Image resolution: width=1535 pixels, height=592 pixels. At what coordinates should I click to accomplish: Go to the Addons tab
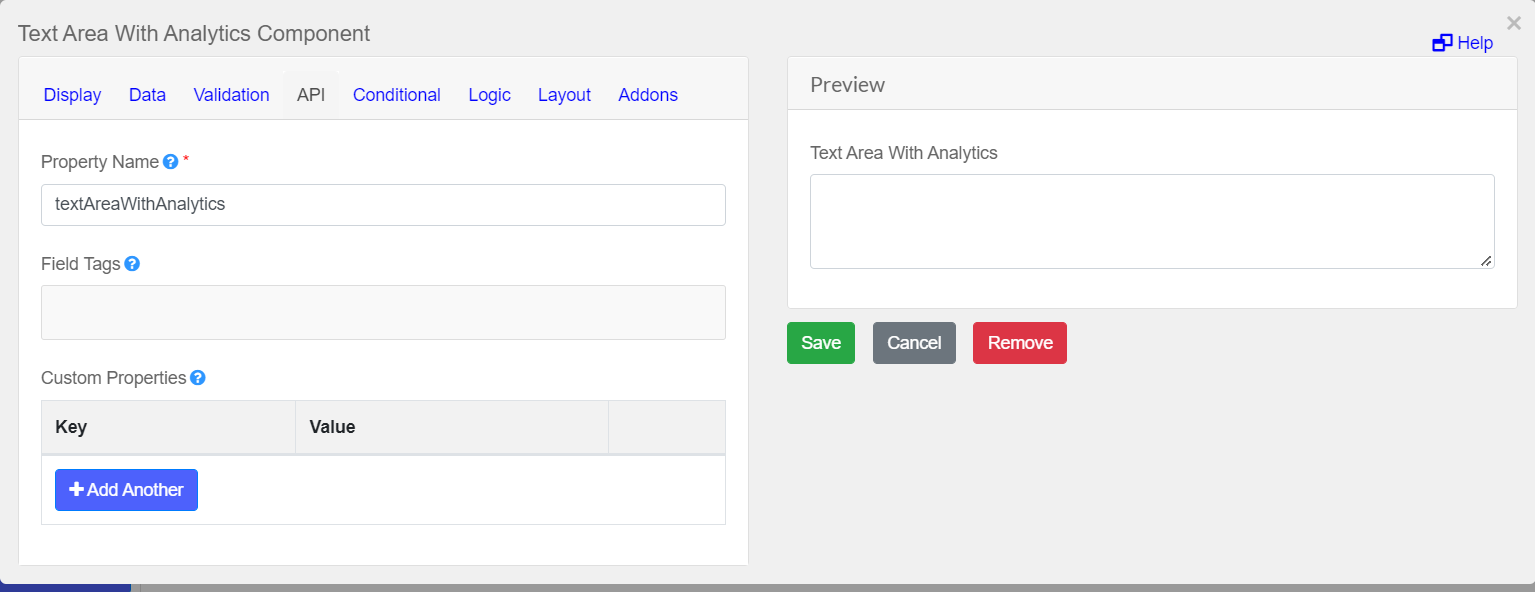[x=648, y=95]
